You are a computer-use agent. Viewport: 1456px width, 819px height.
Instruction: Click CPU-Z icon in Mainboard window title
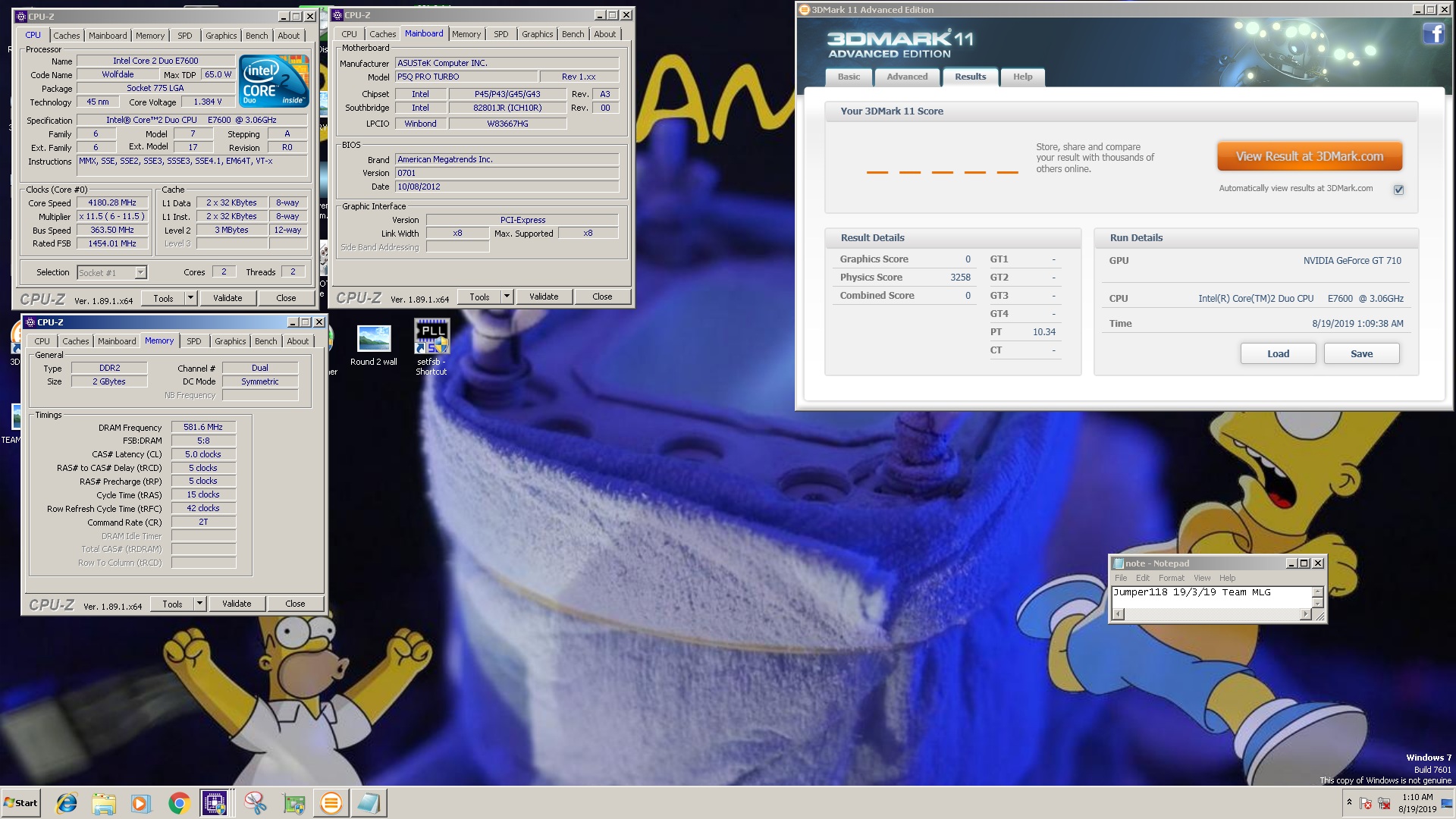[338, 15]
